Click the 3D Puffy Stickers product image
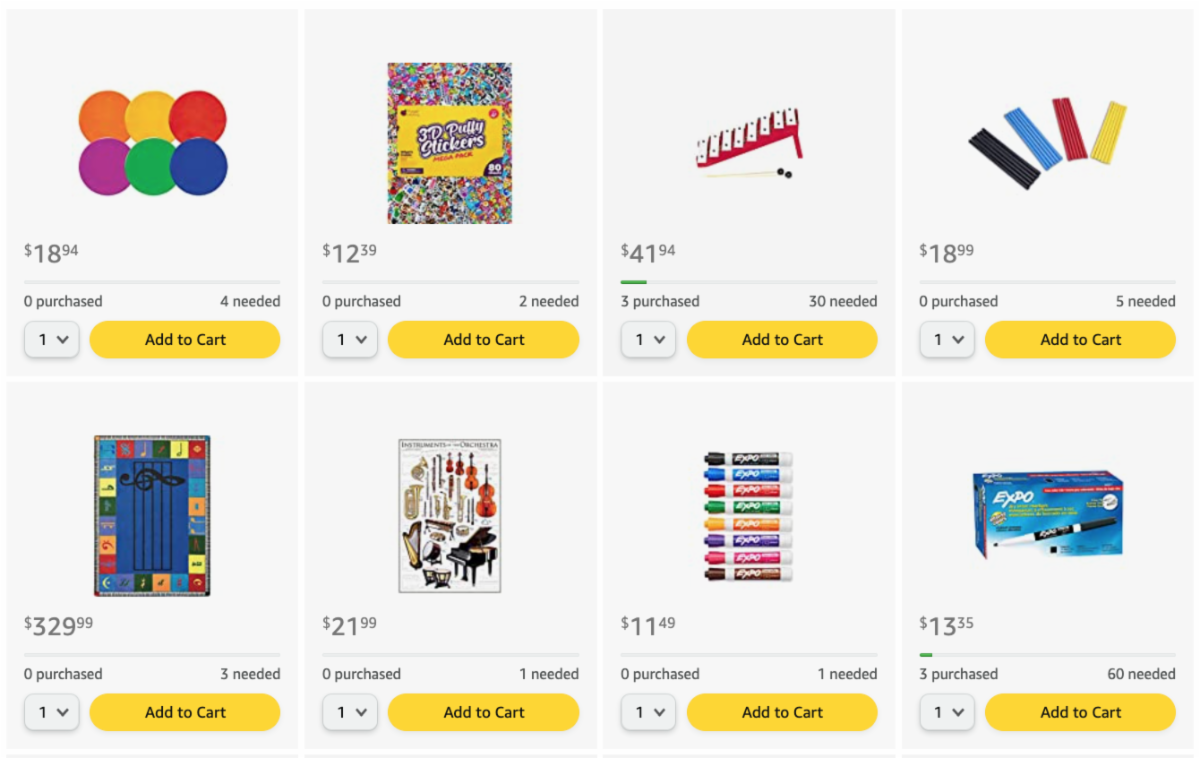 click(450, 143)
